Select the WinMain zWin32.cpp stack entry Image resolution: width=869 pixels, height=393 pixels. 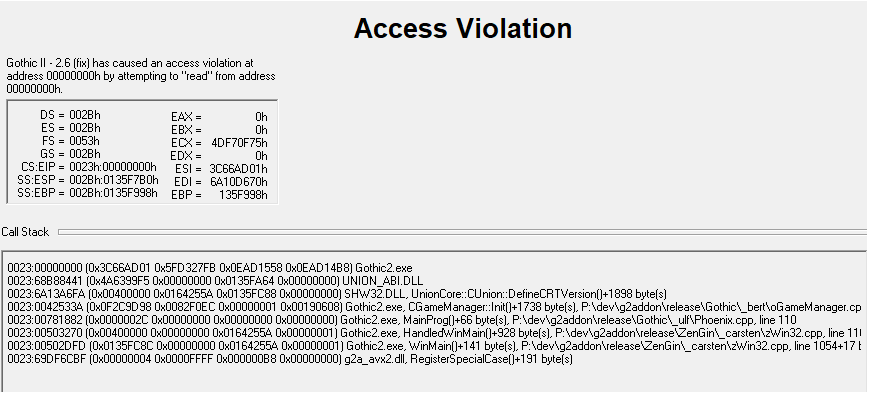tap(434, 346)
